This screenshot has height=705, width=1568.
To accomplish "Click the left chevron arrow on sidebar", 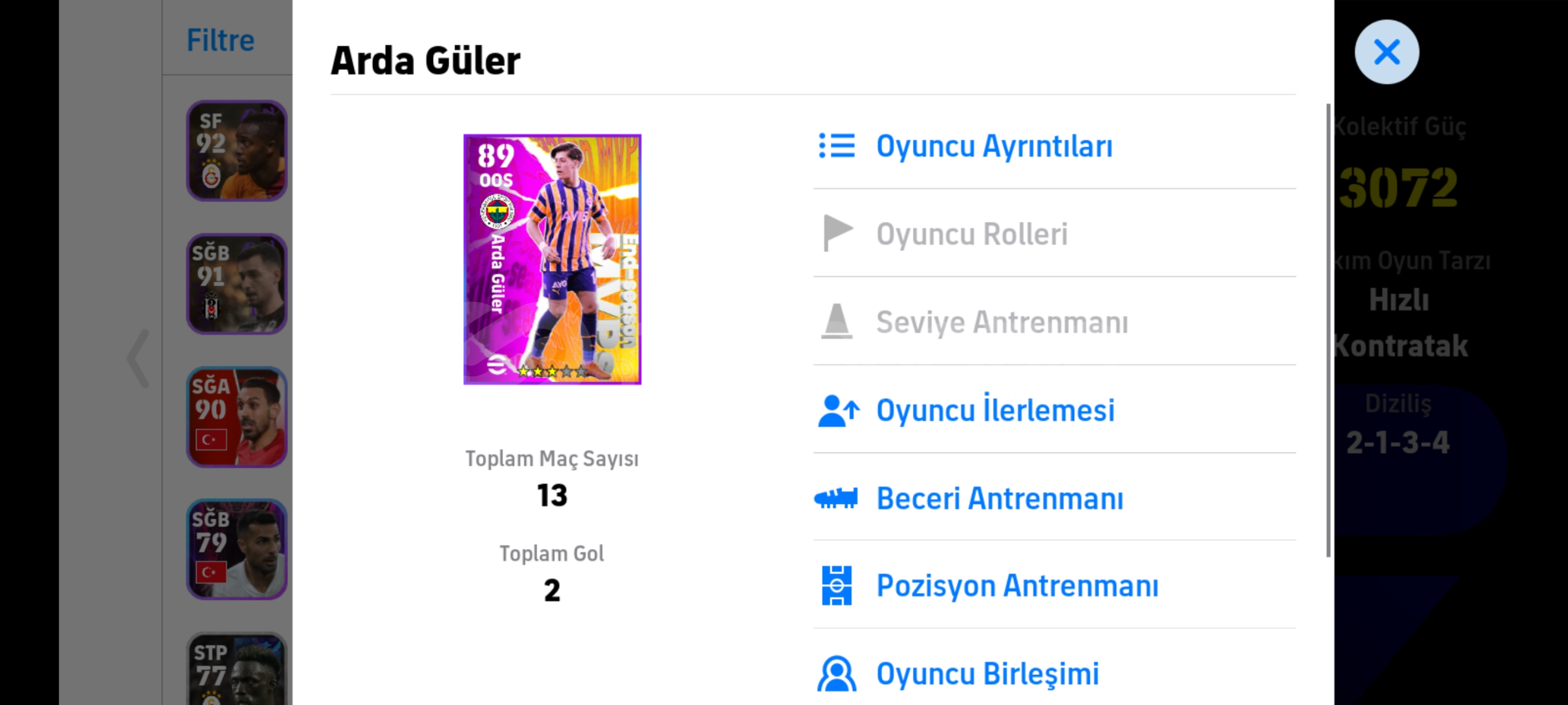I will pos(138,358).
